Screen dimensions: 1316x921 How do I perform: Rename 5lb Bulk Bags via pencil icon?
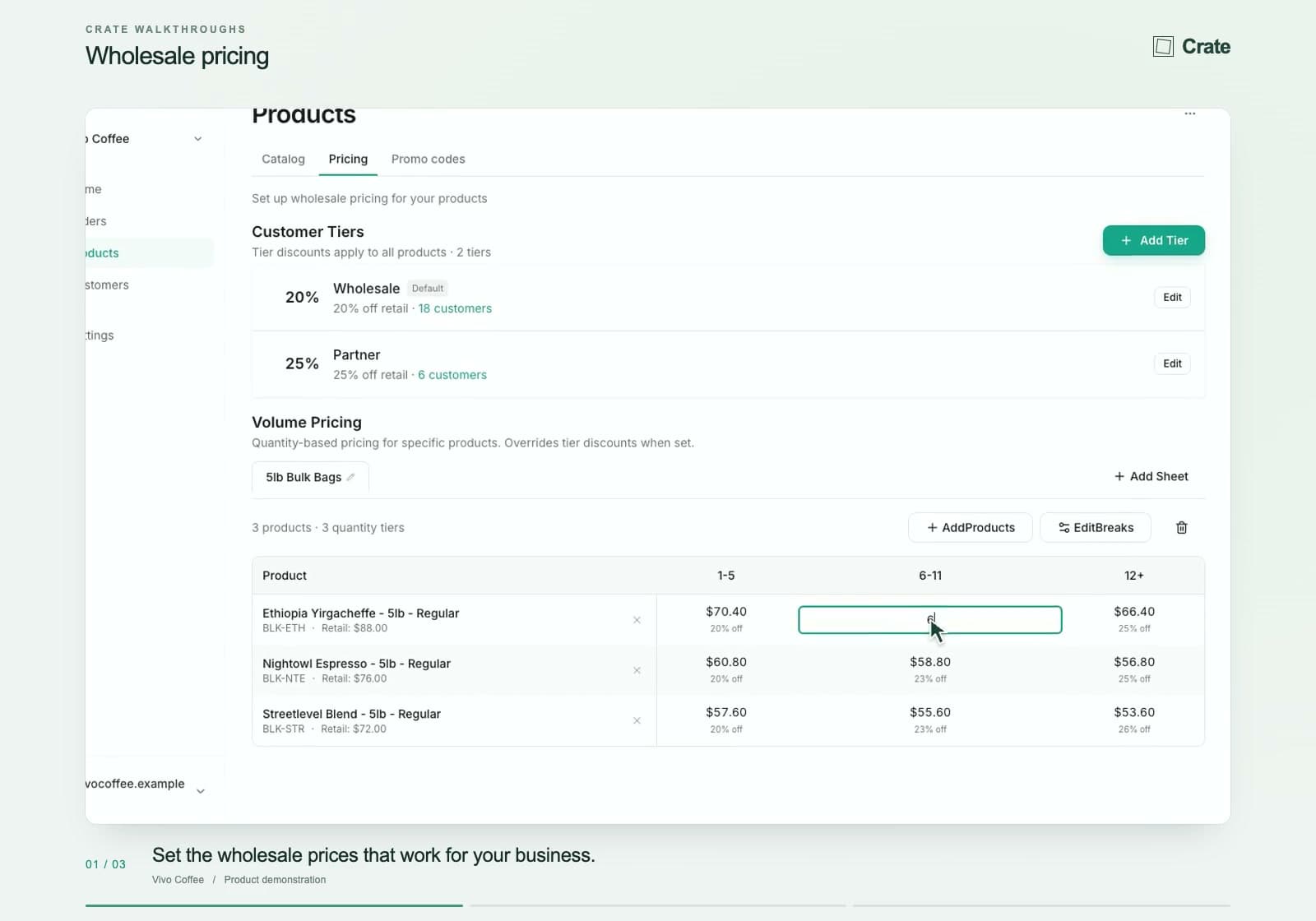[x=351, y=477]
